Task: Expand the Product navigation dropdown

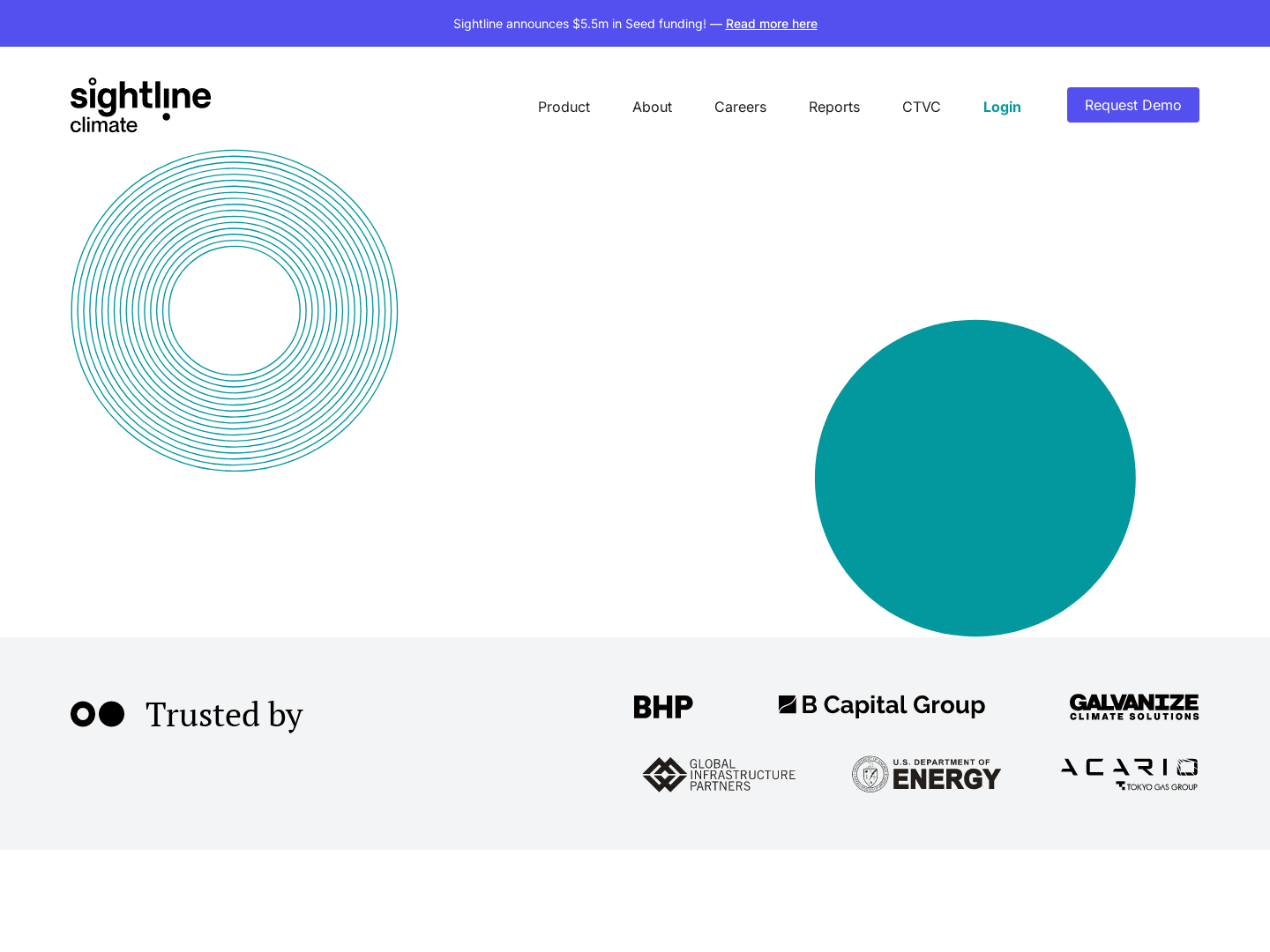Action: [x=564, y=107]
